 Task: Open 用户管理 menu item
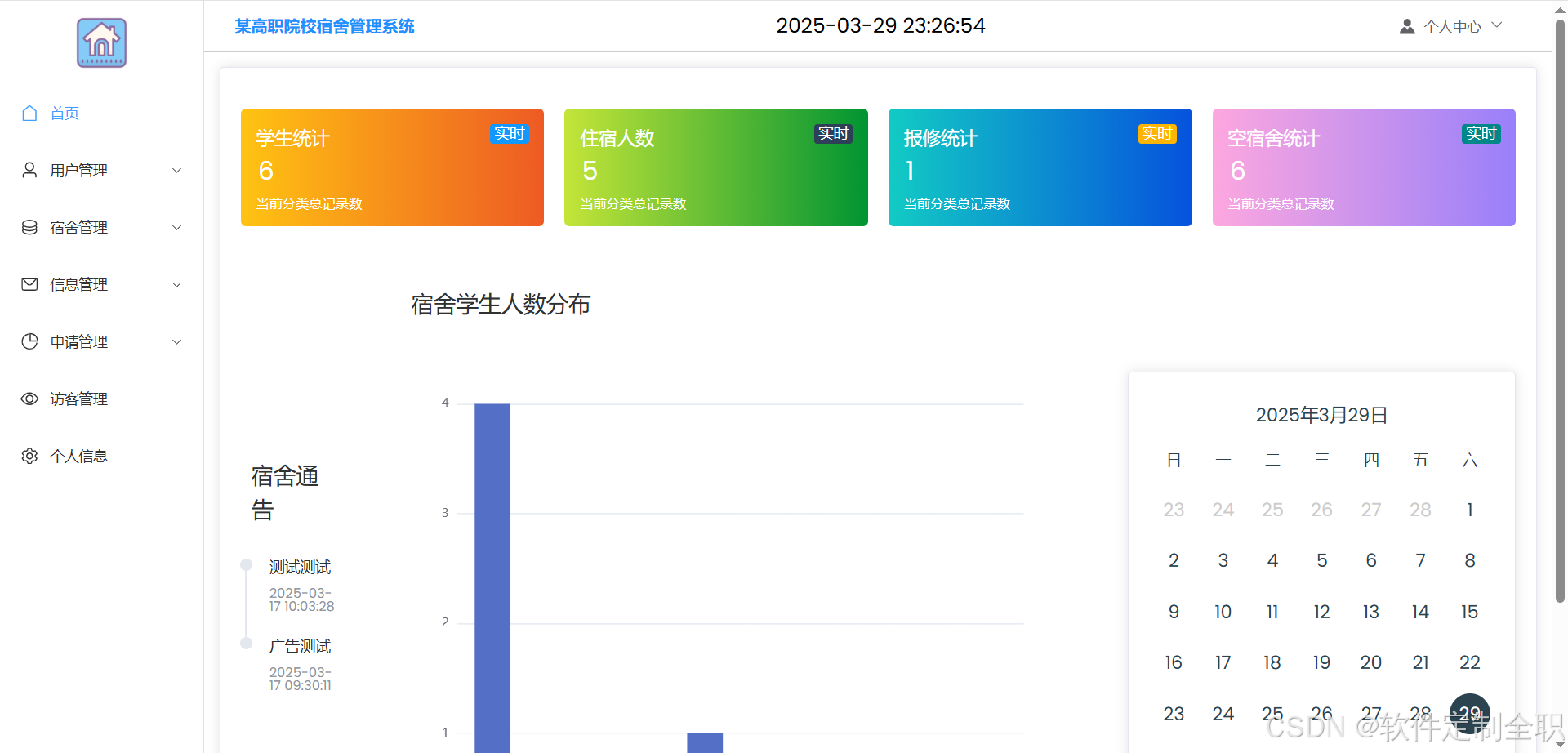click(101, 170)
